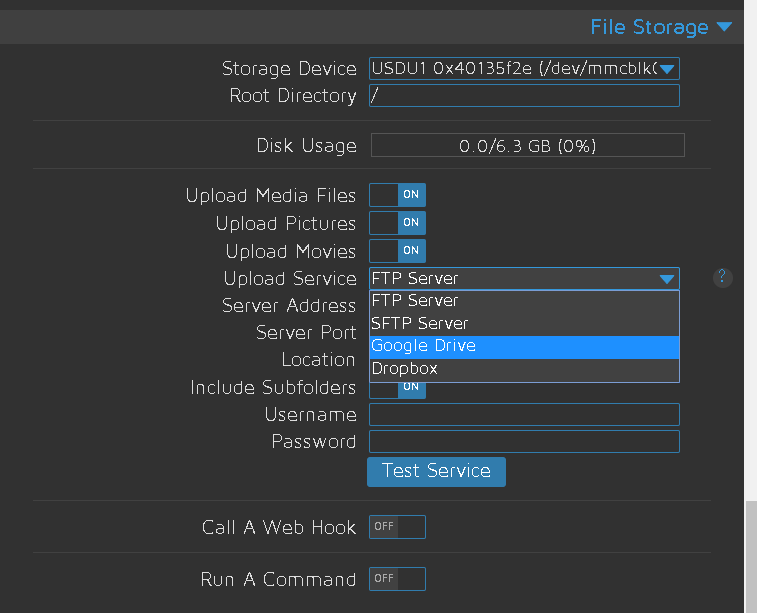Select FTP Server from the list
Screen dimensions: 757x613
click(x=524, y=301)
